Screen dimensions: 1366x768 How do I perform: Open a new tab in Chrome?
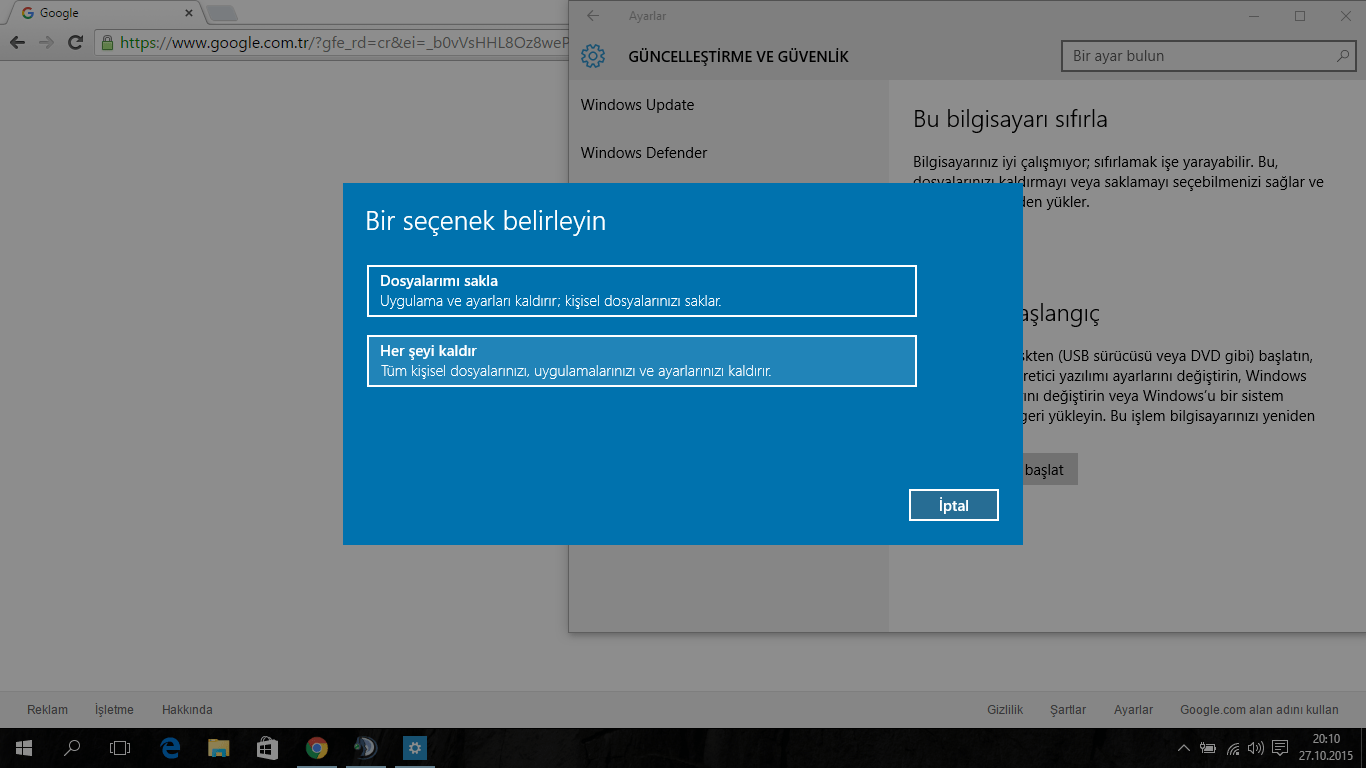click(x=221, y=13)
